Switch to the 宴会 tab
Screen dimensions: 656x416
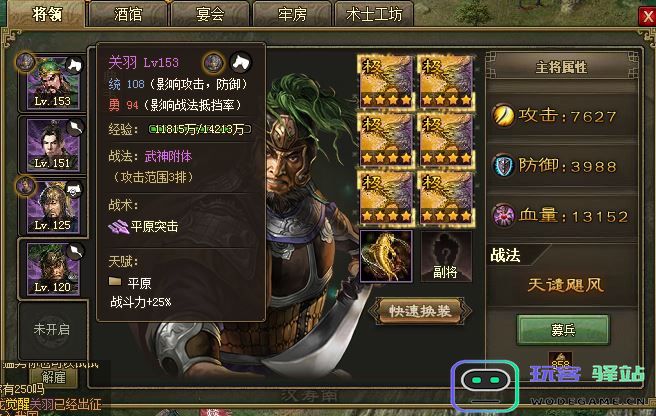(210, 14)
